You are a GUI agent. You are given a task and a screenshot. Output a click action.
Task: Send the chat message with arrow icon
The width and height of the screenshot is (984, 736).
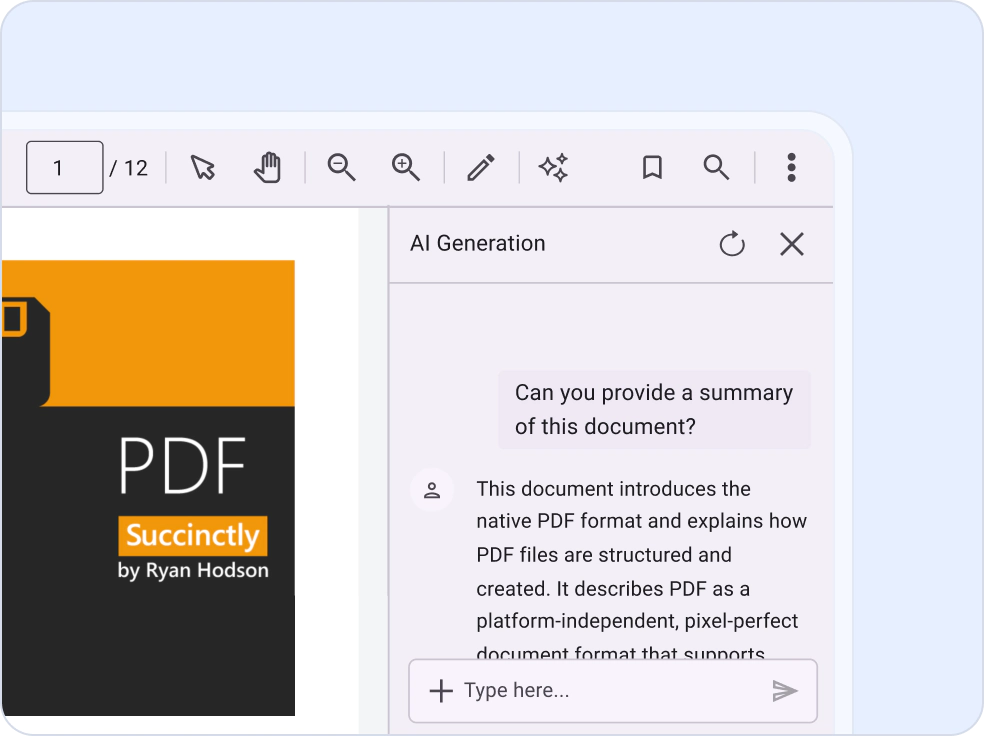(x=784, y=691)
